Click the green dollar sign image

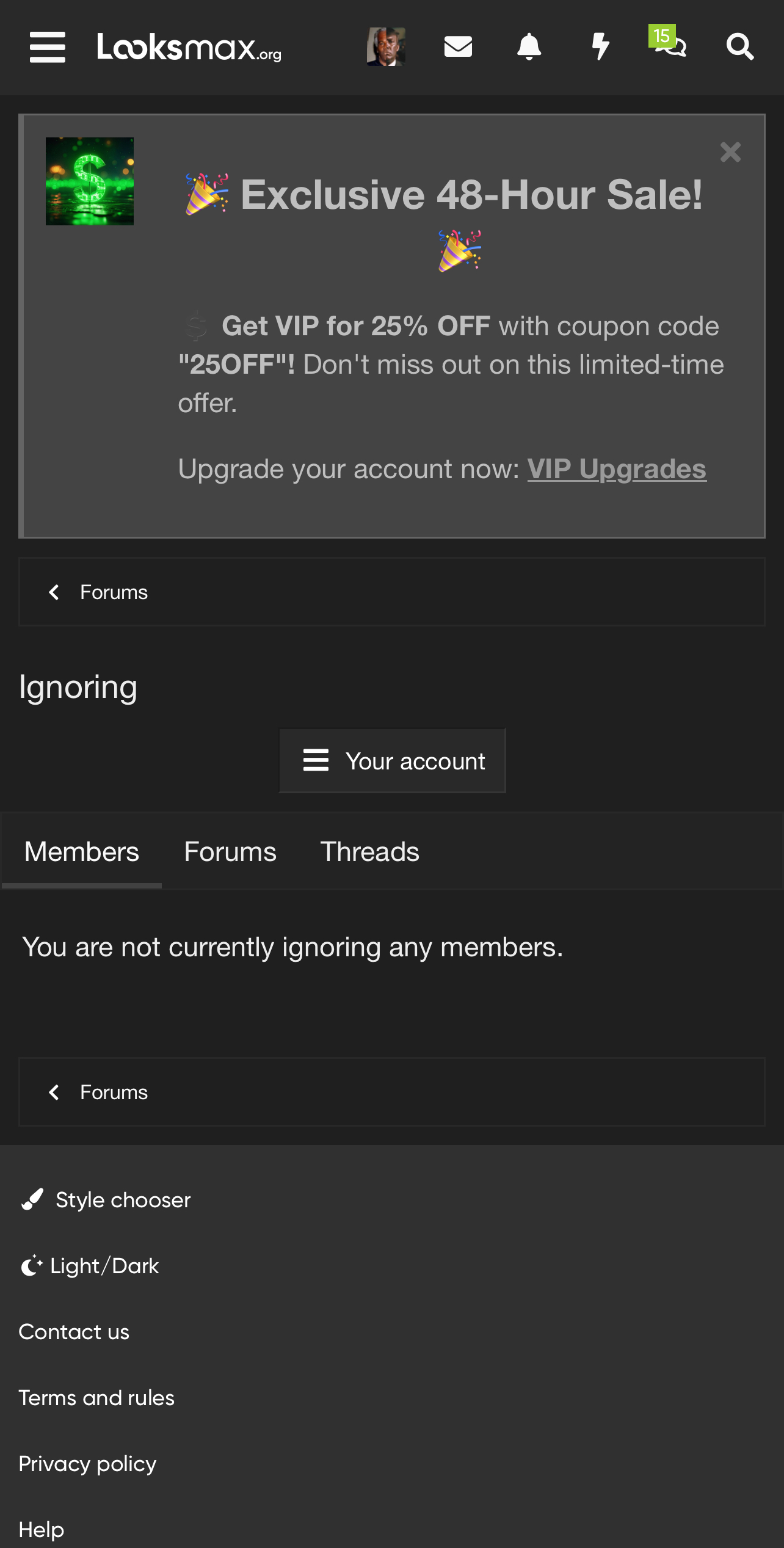tap(90, 181)
